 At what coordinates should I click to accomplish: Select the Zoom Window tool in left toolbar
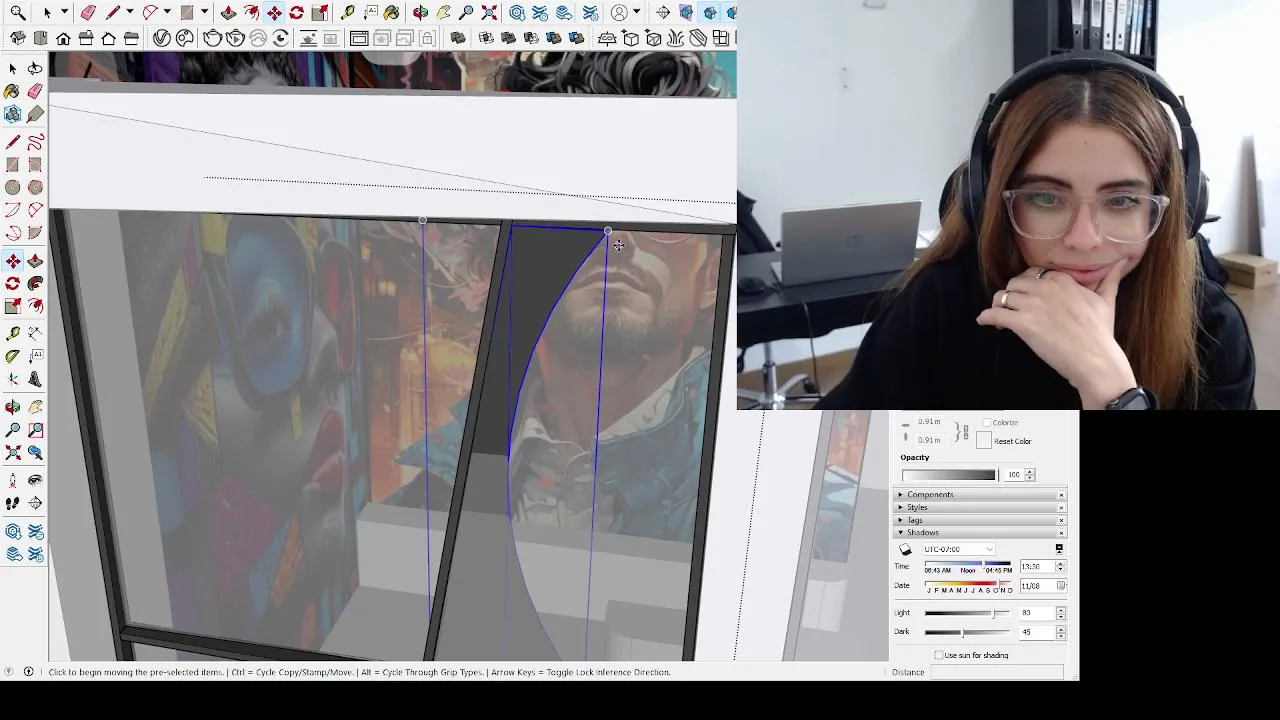tap(35, 429)
